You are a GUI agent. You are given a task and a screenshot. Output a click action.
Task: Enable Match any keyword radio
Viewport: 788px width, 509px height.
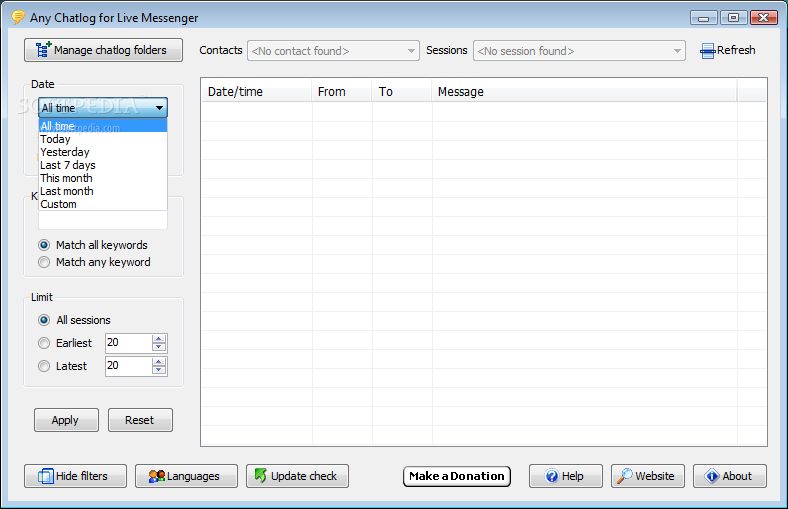pyautogui.click(x=44, y=262)
